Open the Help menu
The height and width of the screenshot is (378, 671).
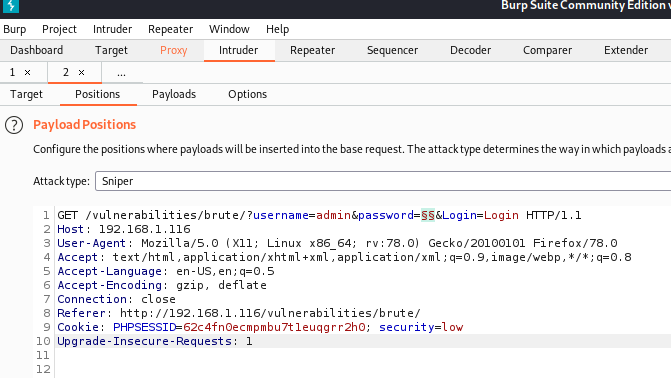pyautogui.click(x=277, y=29)
